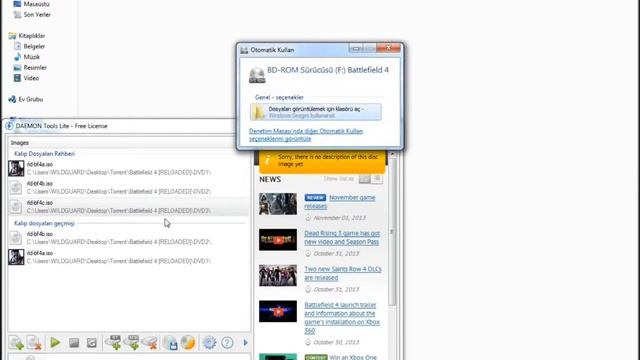Select the rld-bf4c.iso DVD3 image row
Viewport: 640px width, 360px height.
tap(128, 207)
